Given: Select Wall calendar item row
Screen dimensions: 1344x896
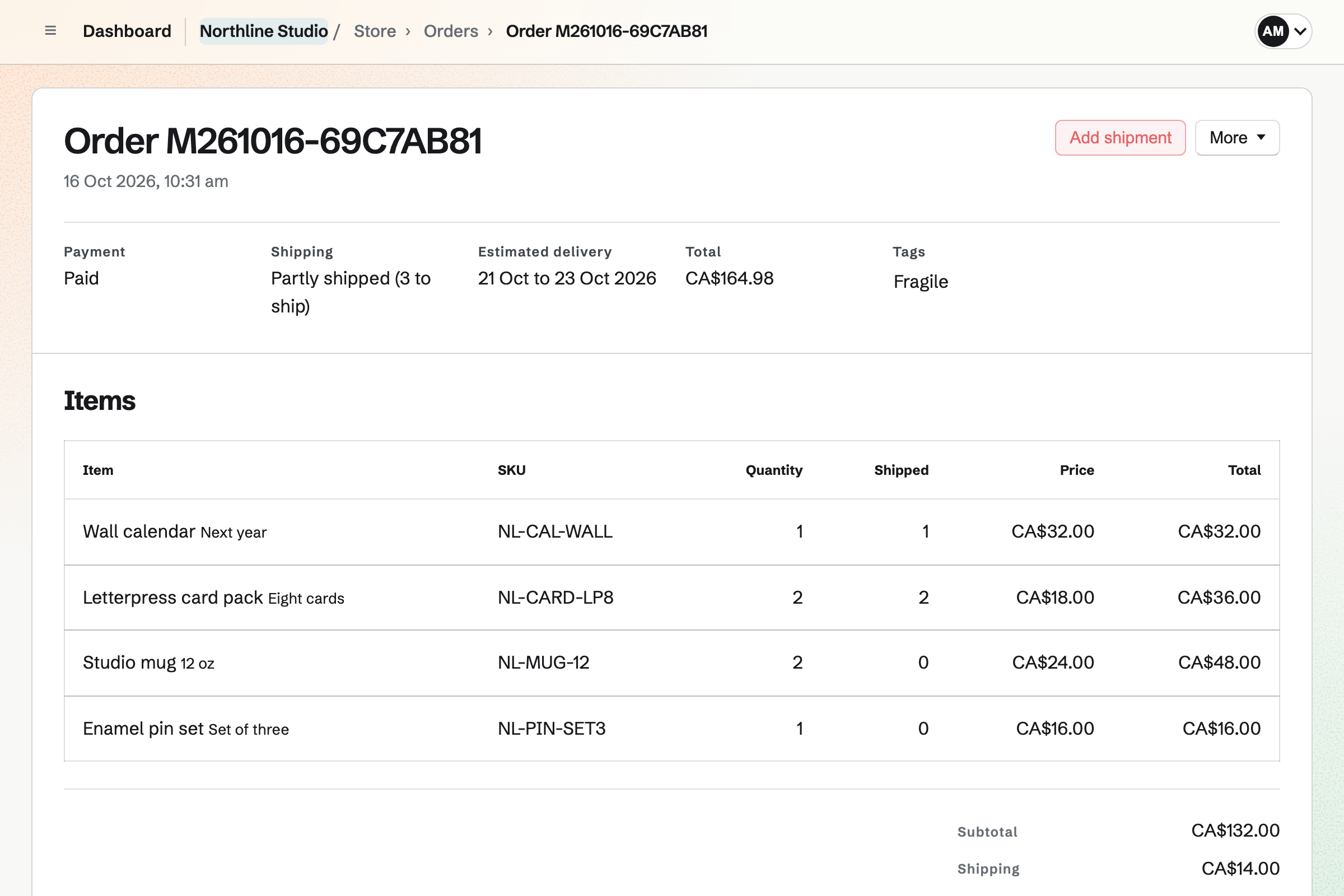Looking at the screenshot, I should [x=672, y=532].
